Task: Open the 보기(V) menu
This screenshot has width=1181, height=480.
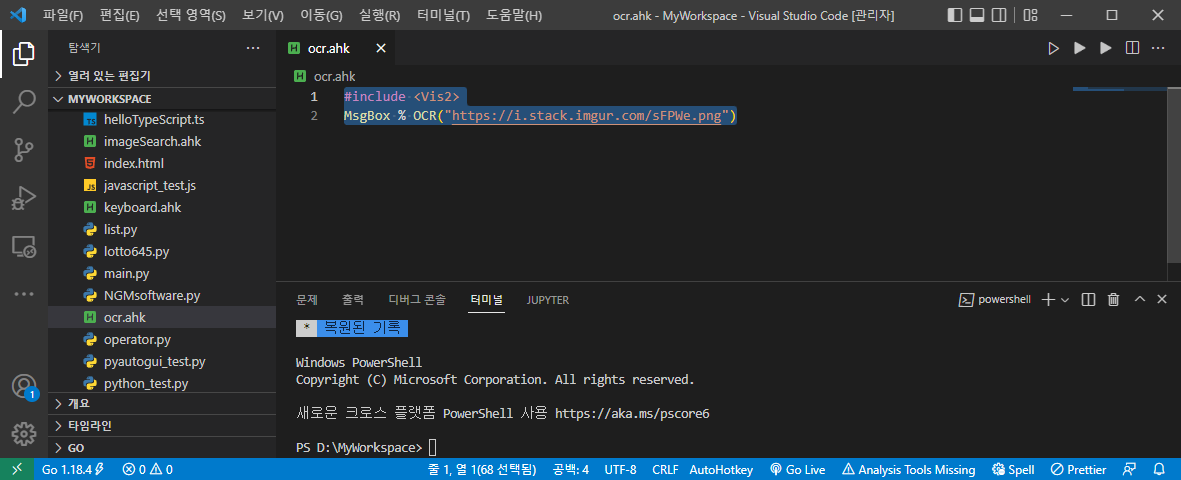Action: pos(264,15)
